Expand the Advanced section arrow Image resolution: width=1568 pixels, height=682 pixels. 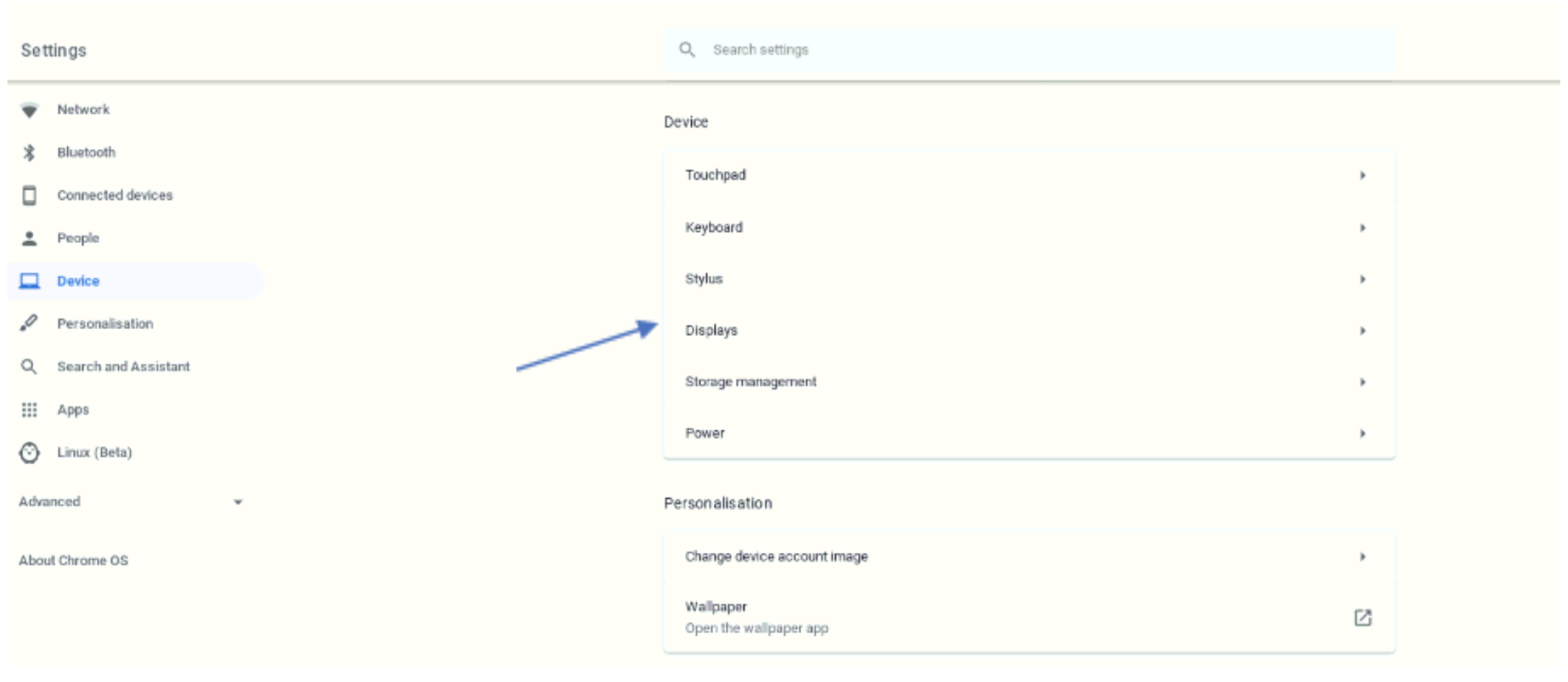pyautogui.click(x=238, y=502)
